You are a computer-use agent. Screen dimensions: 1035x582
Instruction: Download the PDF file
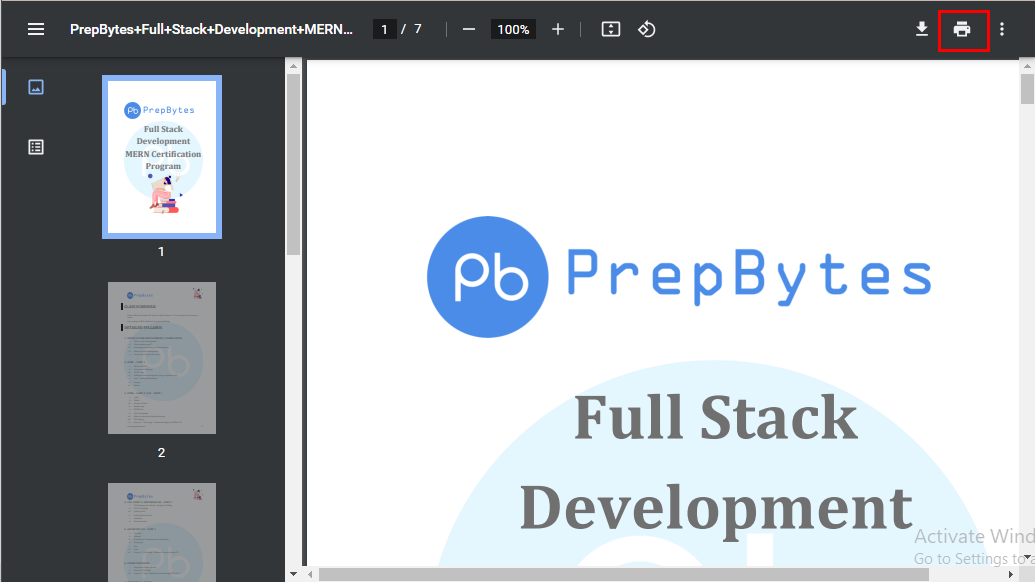pyautogui.click(x=921, y=29)
